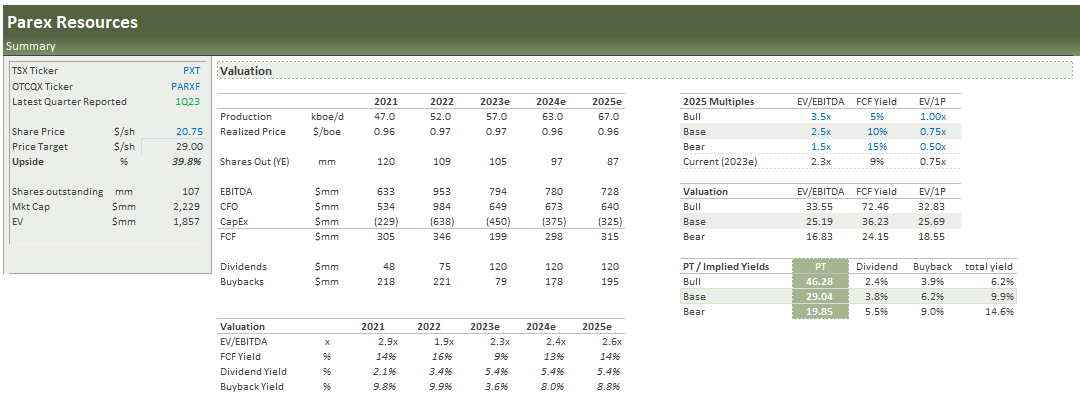Click the Bear EV/1P valuation 18.55
The image size is (1080, 416).
(931, 237)
